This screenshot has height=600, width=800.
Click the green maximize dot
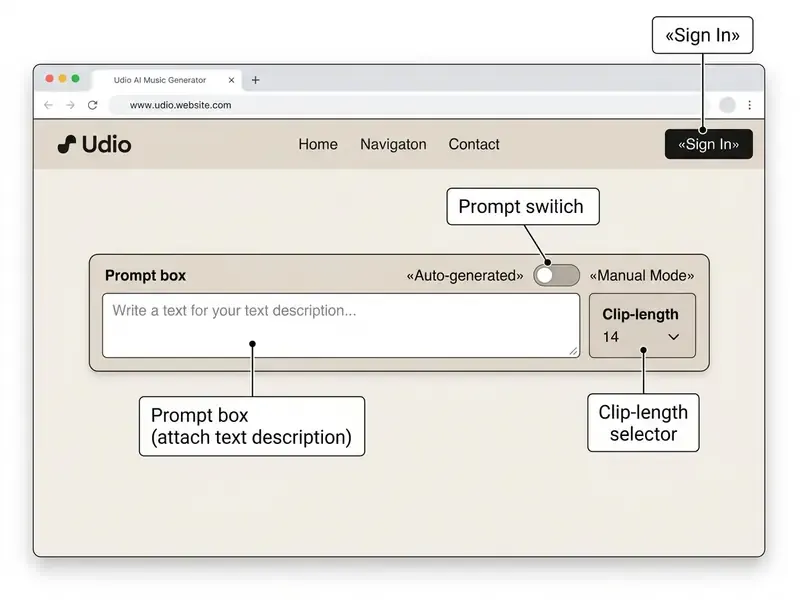76,79
